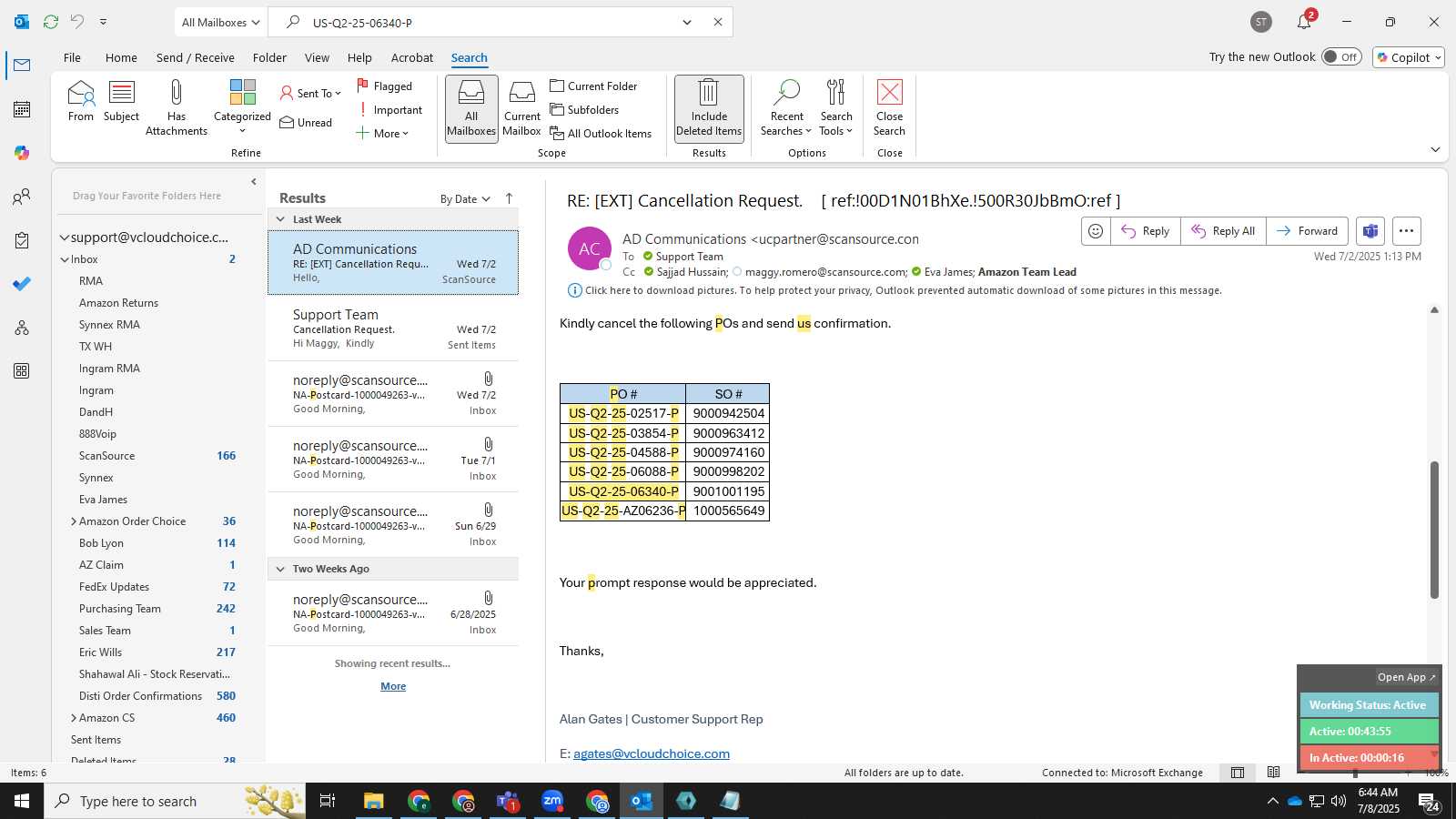Open the Categorized filter
Image resolution: width=1456 pixels, height=819 pixels.
tap(242, 107)
